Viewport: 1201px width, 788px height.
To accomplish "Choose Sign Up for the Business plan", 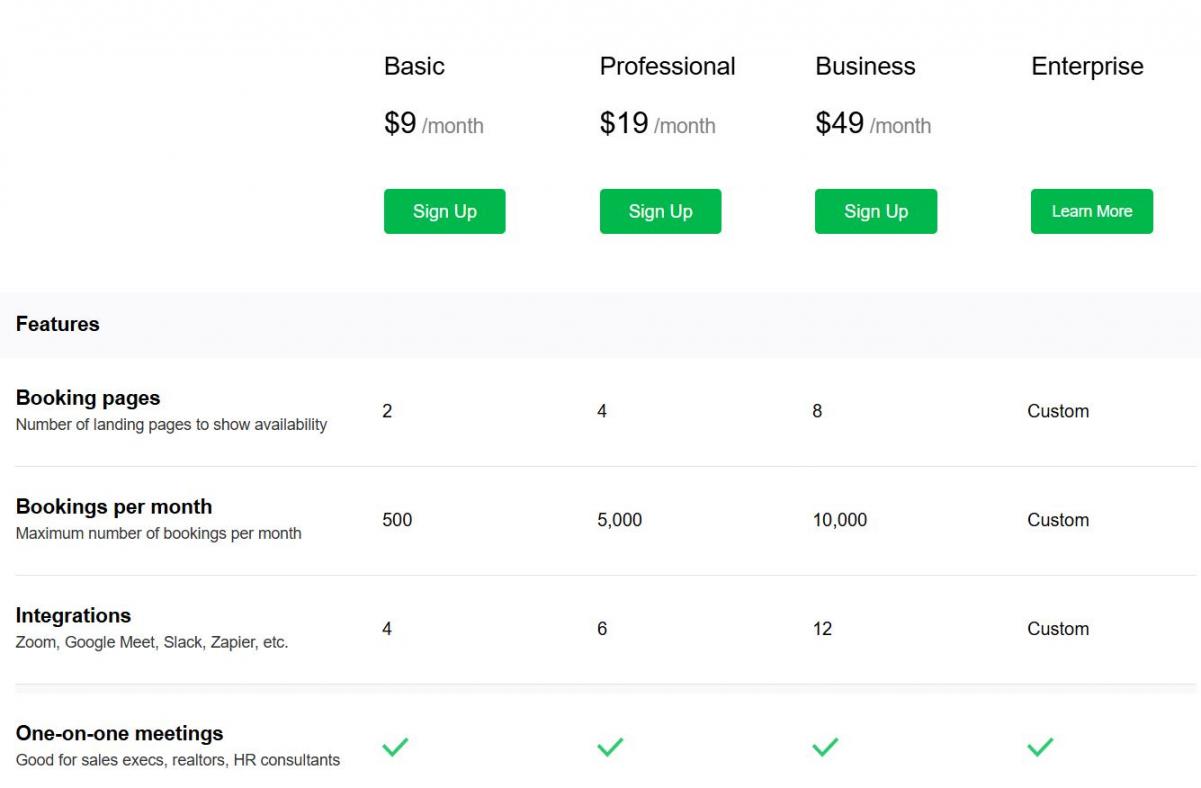I will (875, 211).
